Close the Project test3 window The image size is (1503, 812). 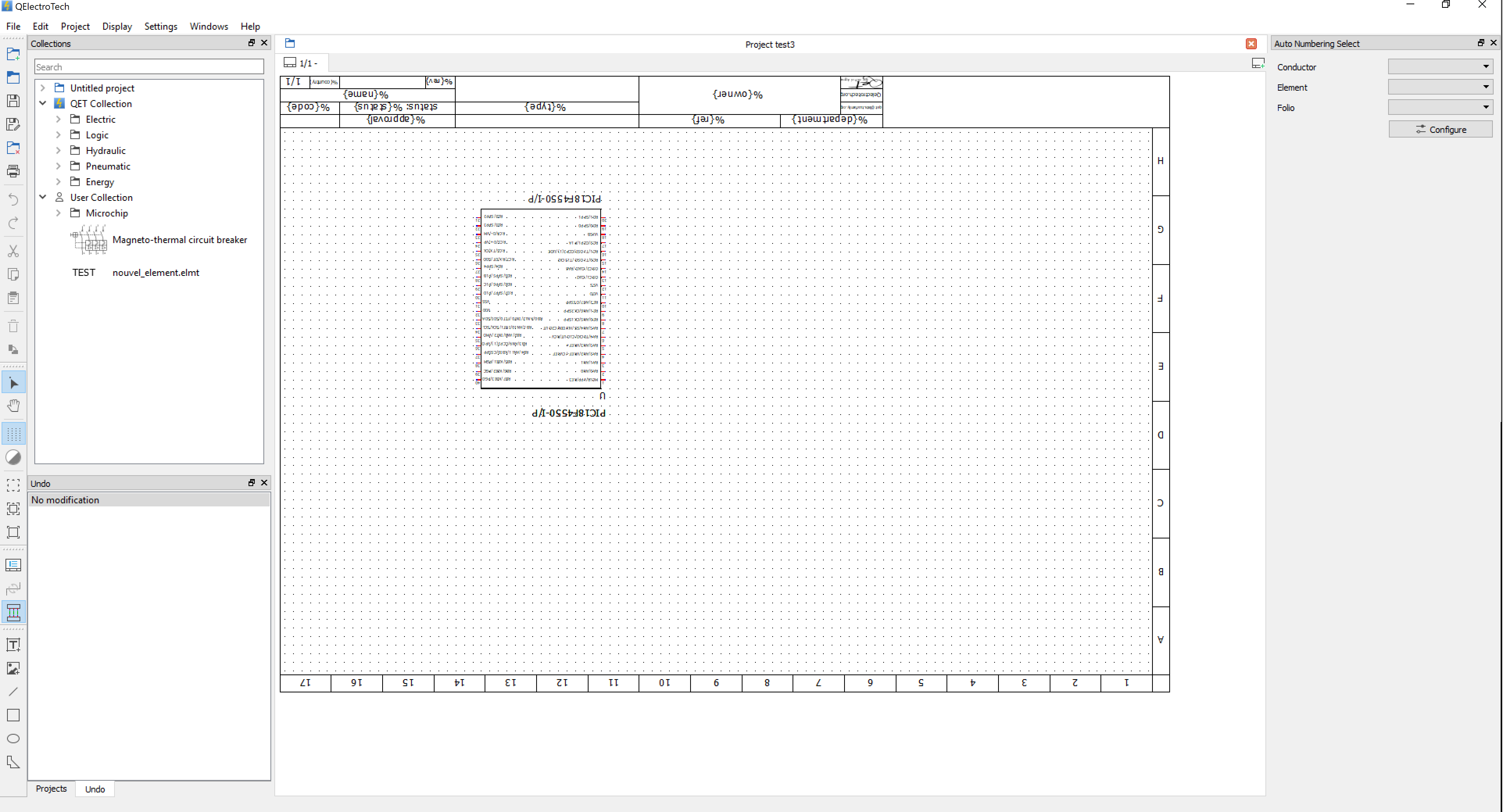click(1251, 44)
